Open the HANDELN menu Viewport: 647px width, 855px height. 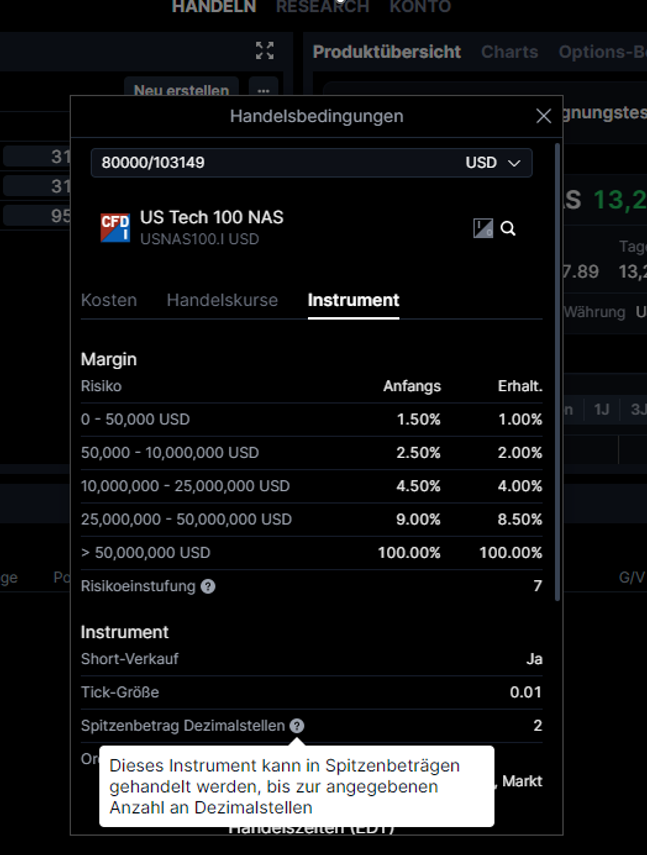[x=214, y=7]
